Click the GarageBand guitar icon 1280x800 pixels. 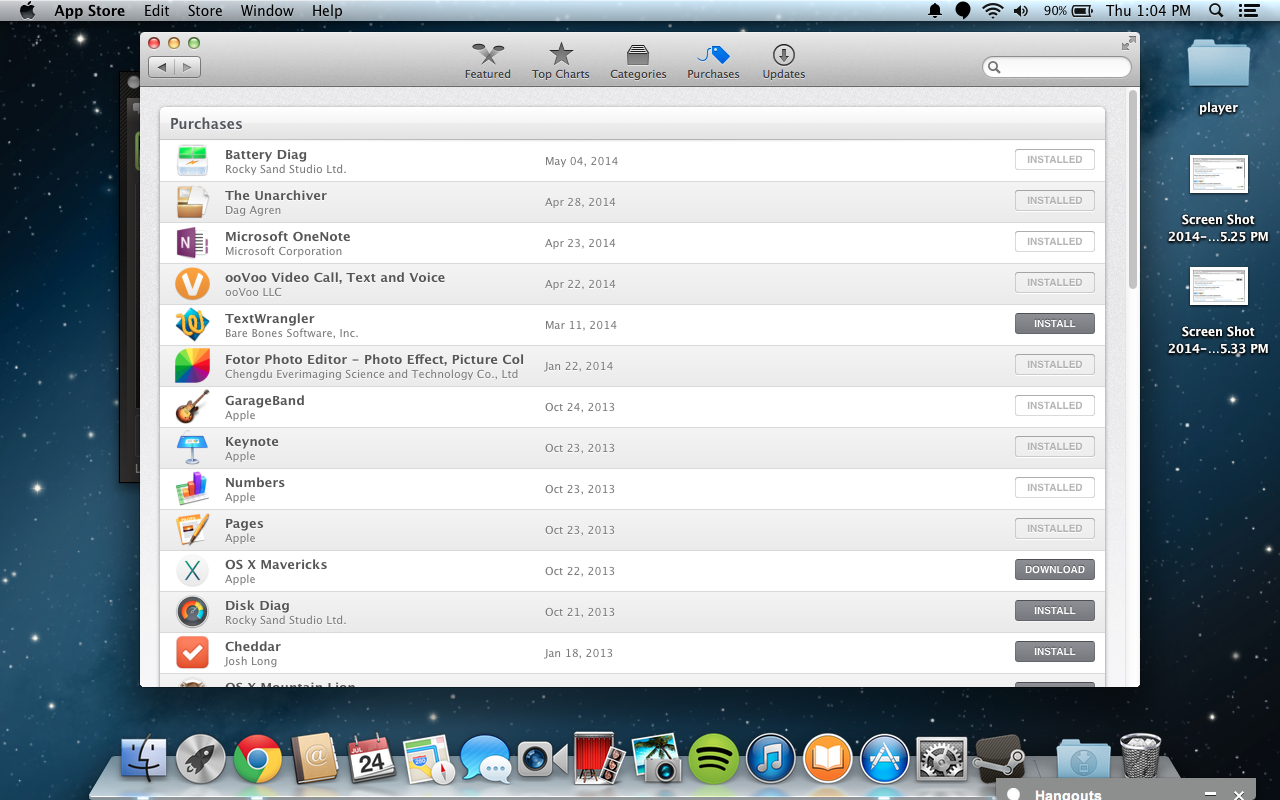[x=192, y=406]
